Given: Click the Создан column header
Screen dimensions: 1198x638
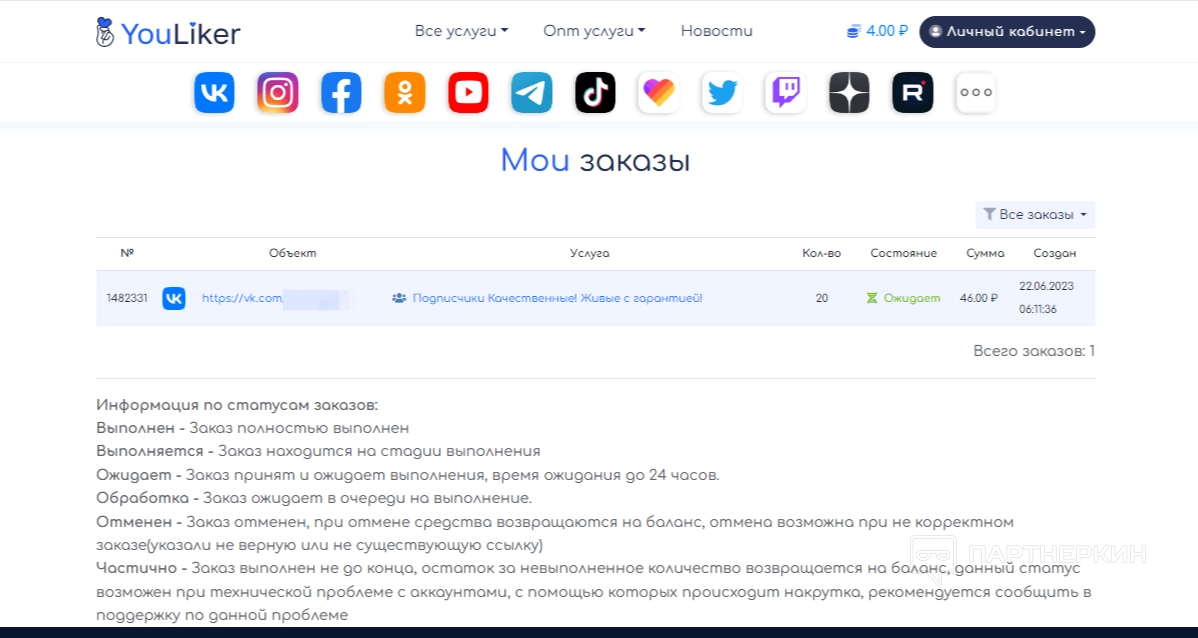Looking at the screenshot, I should [x=1054, y=253].
